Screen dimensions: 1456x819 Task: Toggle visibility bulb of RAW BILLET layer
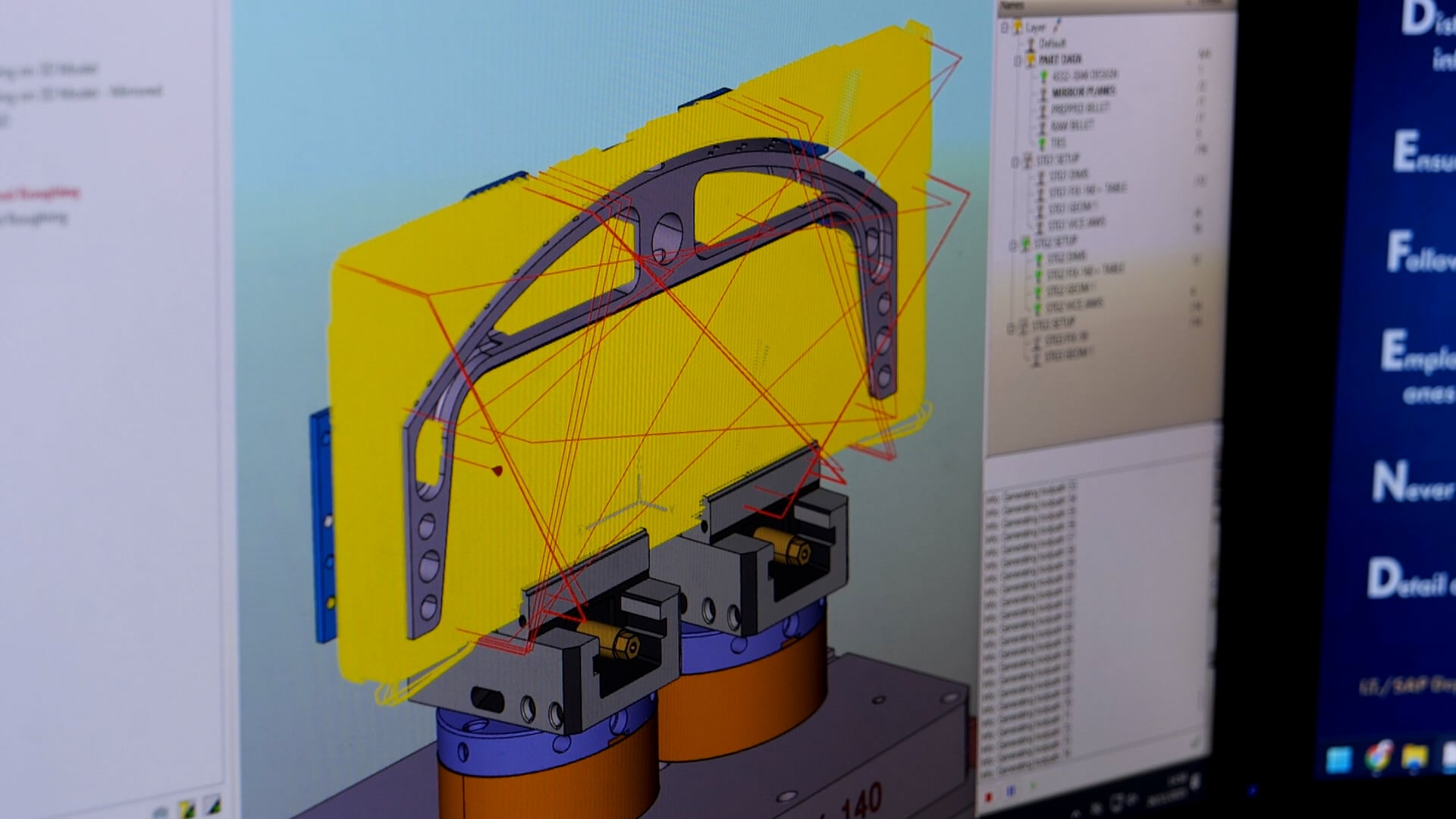[1043, 127]
